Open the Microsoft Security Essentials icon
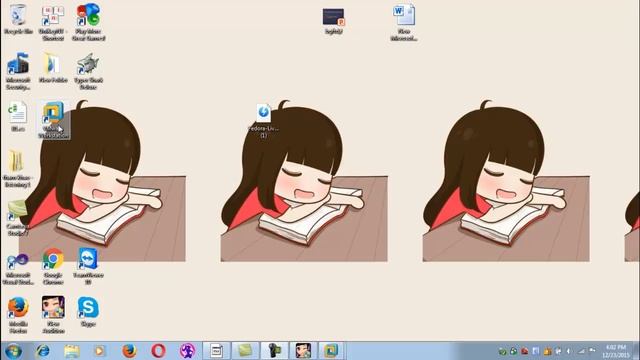Screen dimensions: 640x360 pos(18,71)
